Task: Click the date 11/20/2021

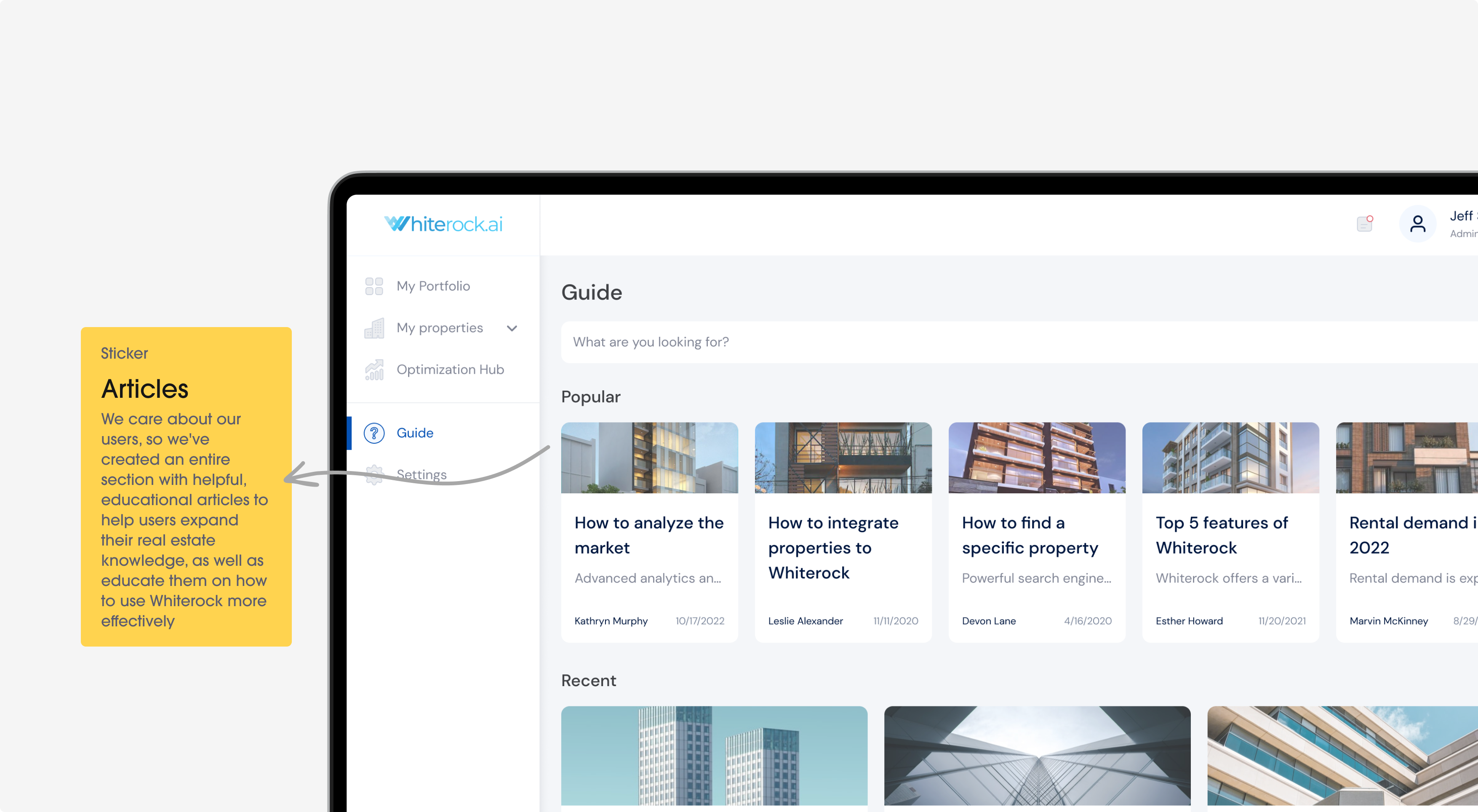Action: [x=1282, y=621]
